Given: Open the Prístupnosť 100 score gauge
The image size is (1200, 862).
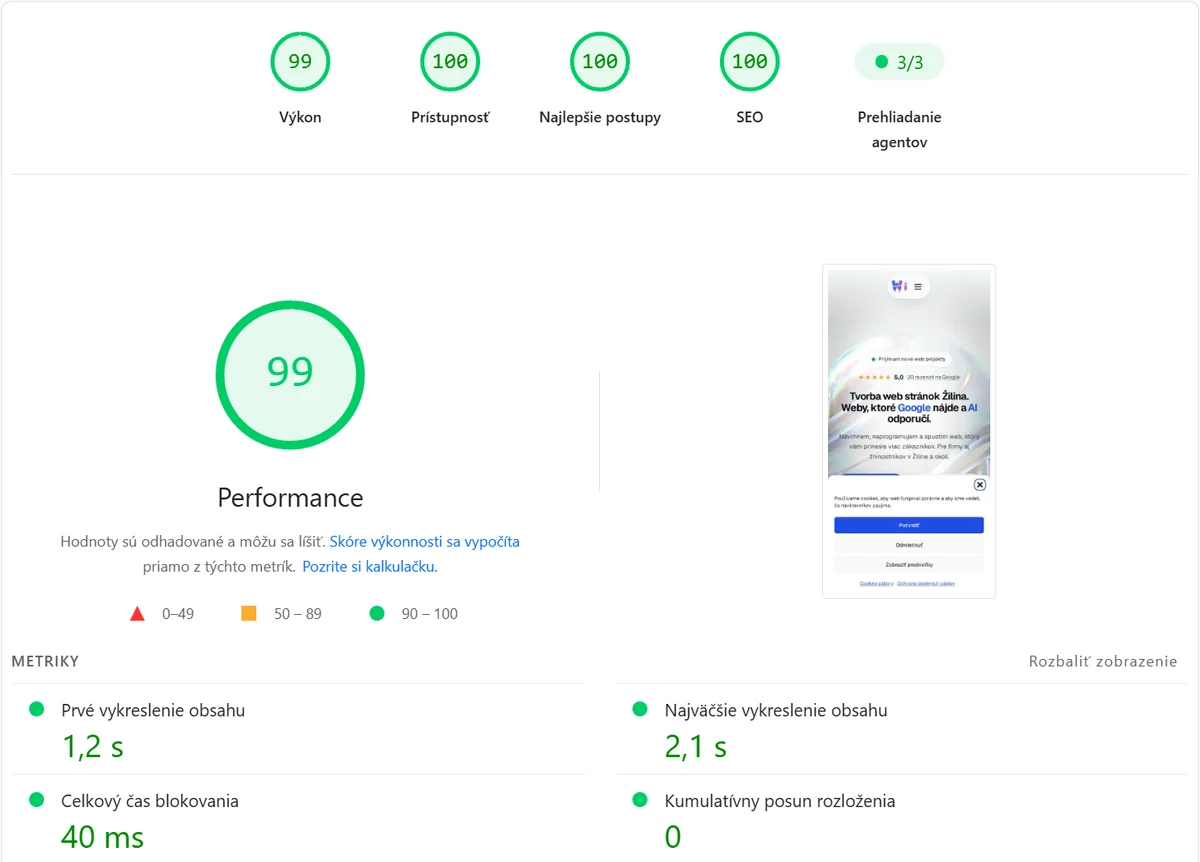Looking at the screenshot, I should (x=450, y=62).
